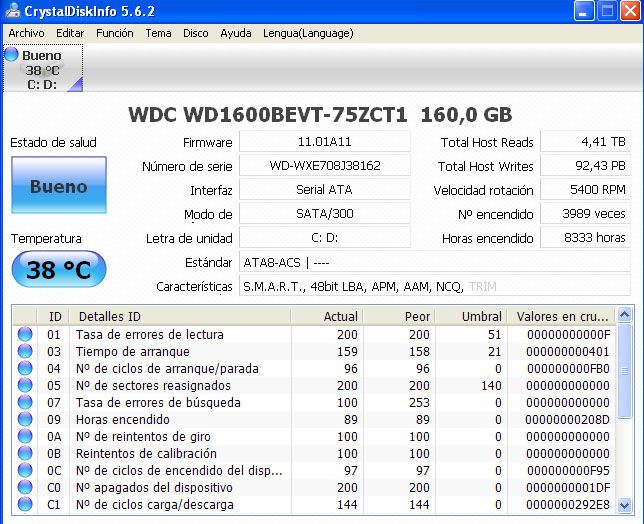Click the Total Host Writes value 92,43 PB
Viewport: 644px width, 524px height.
tap(585, 165)
